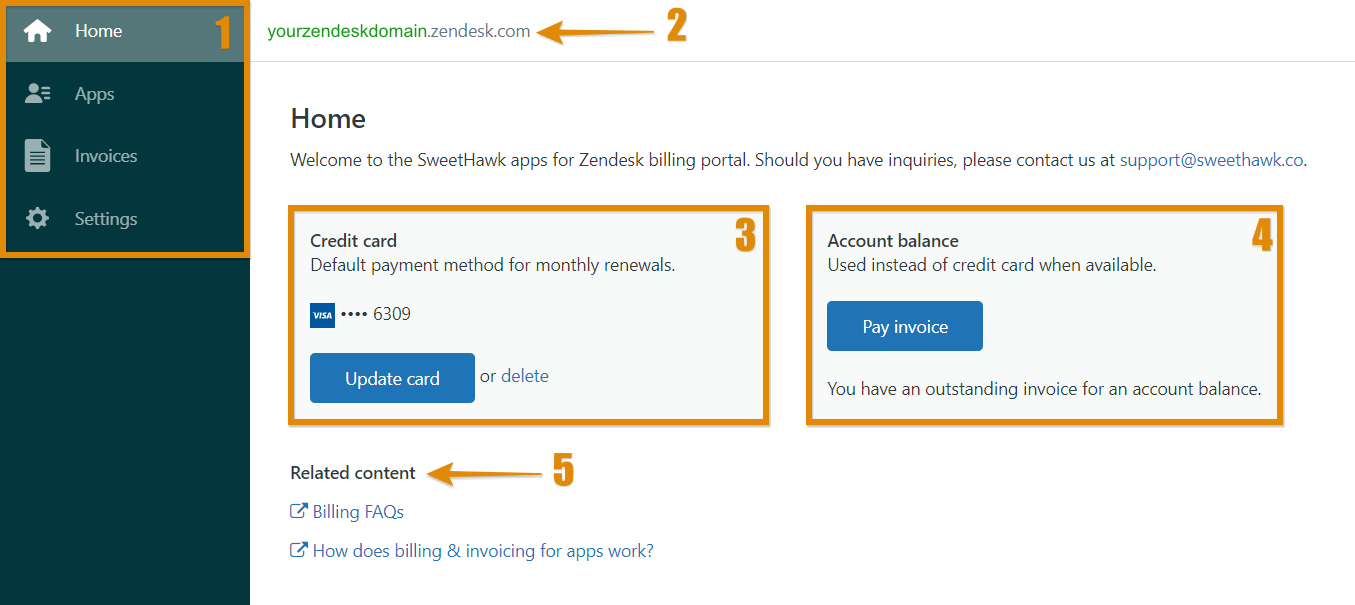Click the Update card button
This screenshot has height=605, width=1355.
point(392,378)
